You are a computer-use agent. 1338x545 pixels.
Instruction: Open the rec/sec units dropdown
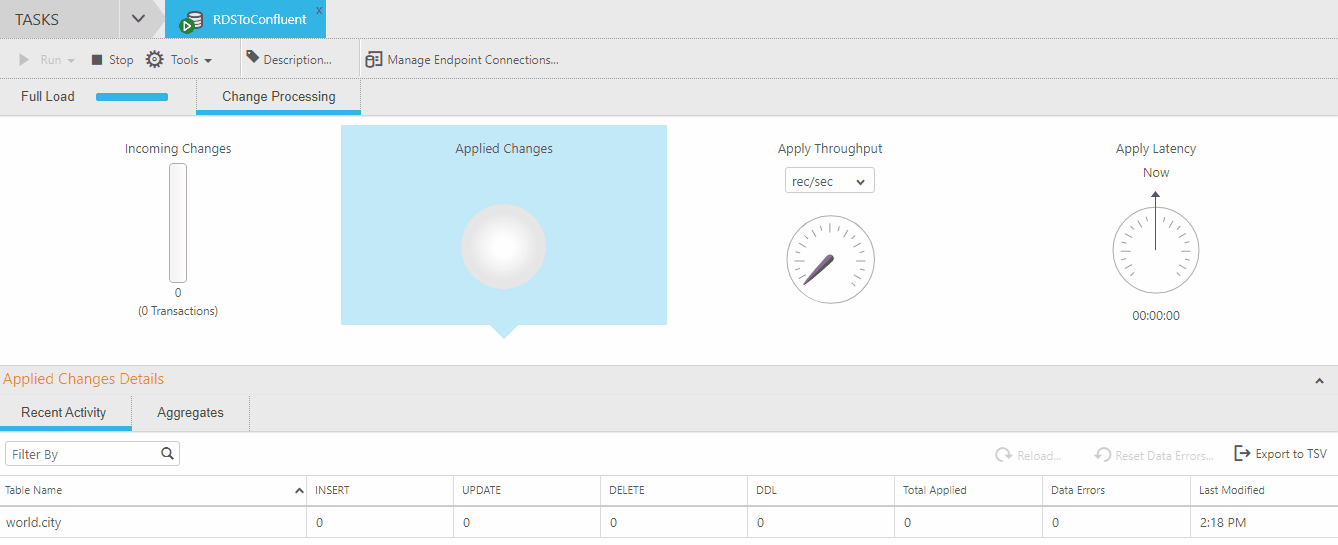(x=830, y=181)
